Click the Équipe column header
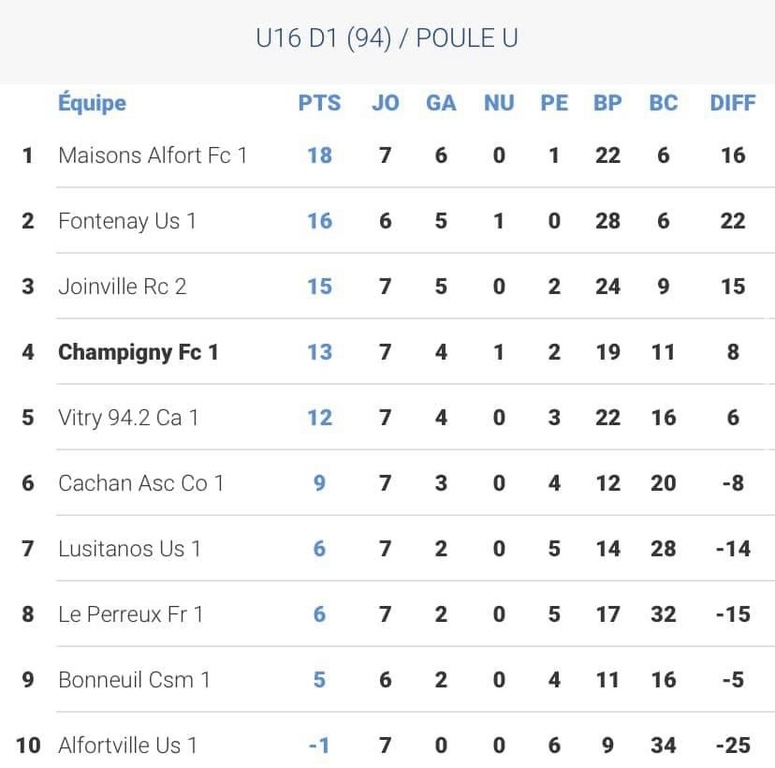Image resolution: width=775 pixels, height=768 pixels. pyautogui.click(x=92, y=103)
